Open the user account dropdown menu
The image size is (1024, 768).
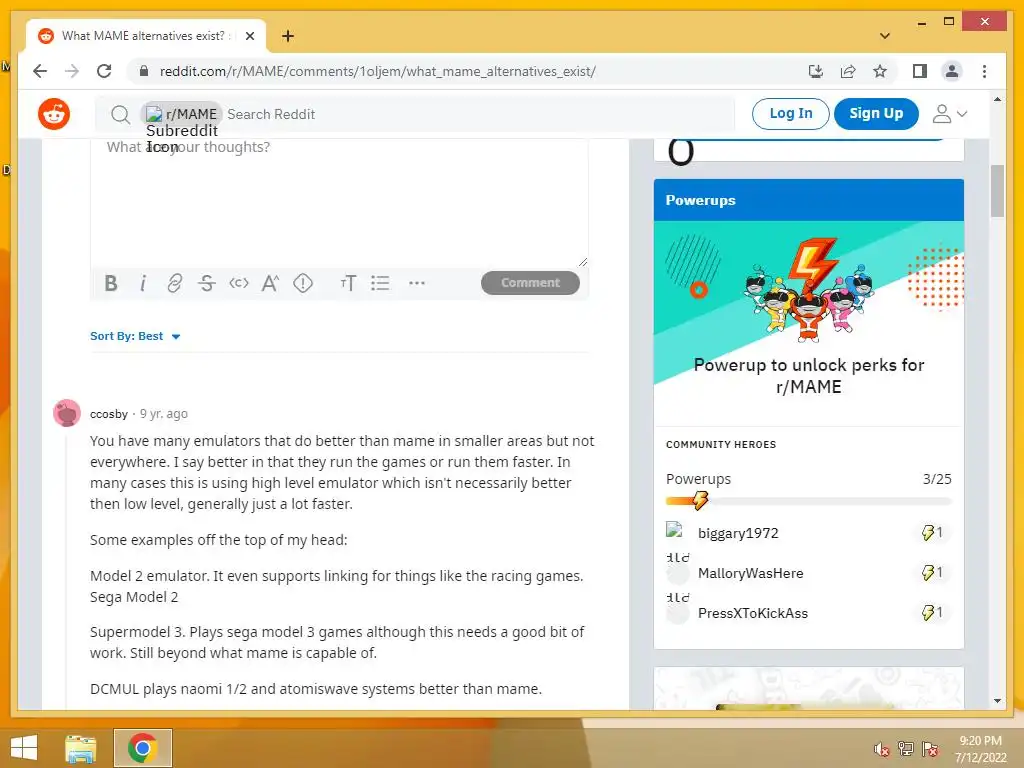click(x=950, y=114)
